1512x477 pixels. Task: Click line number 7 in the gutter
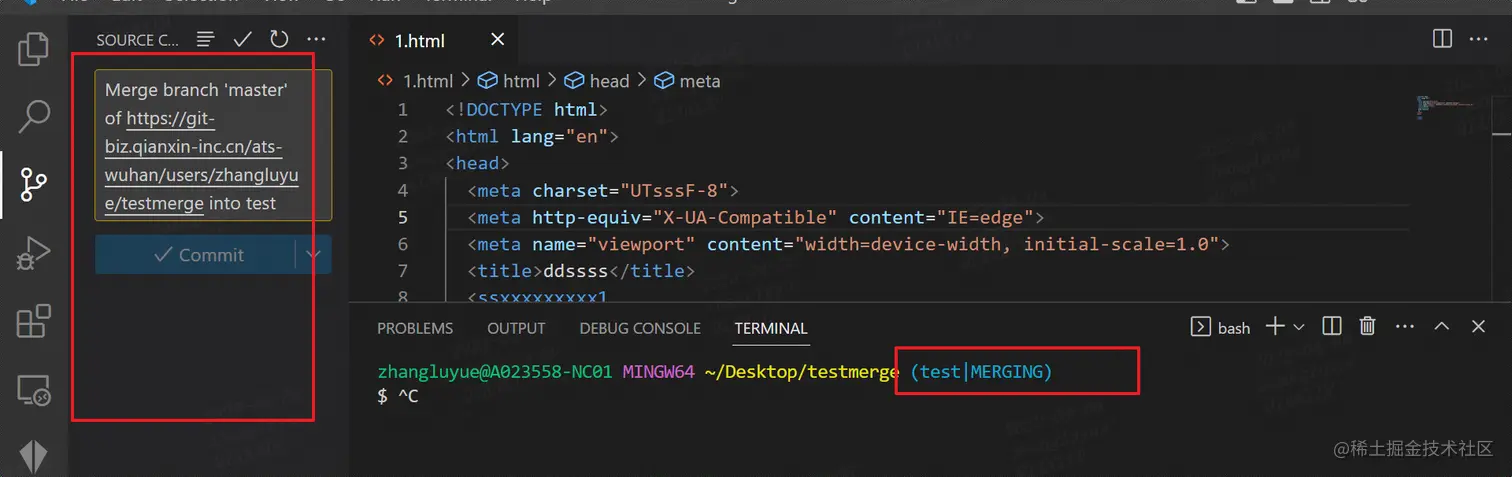[x=402, y=271]
